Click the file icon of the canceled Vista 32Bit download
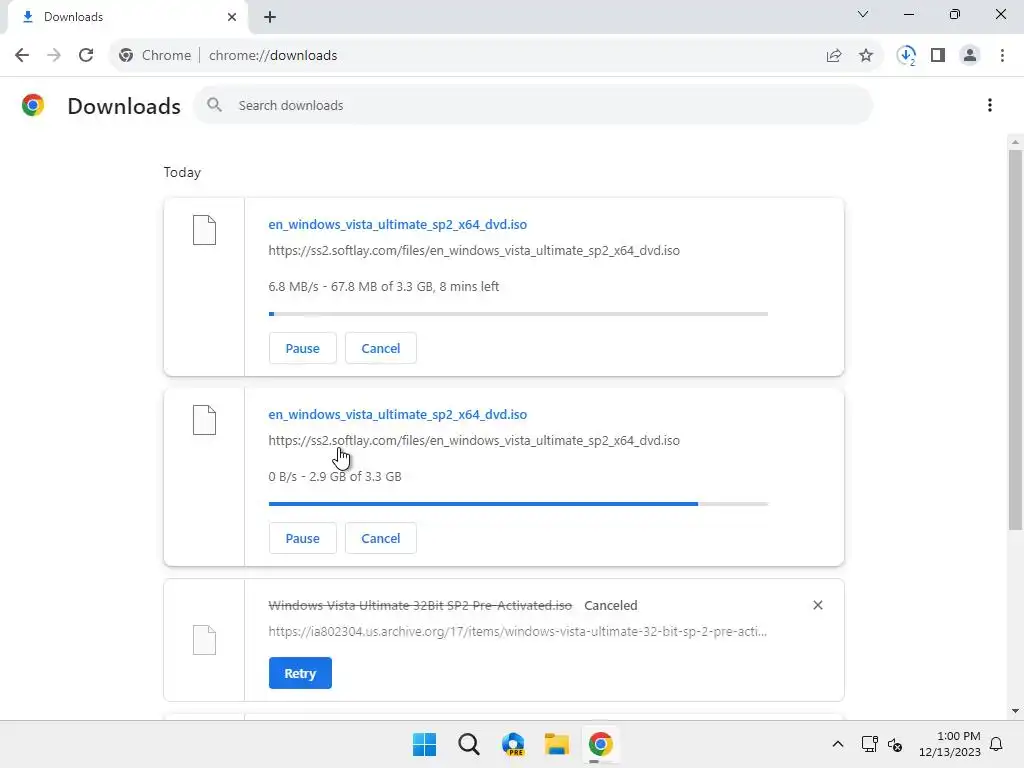The height and width of the screenshot is (768, 1024). click(204, 640)
